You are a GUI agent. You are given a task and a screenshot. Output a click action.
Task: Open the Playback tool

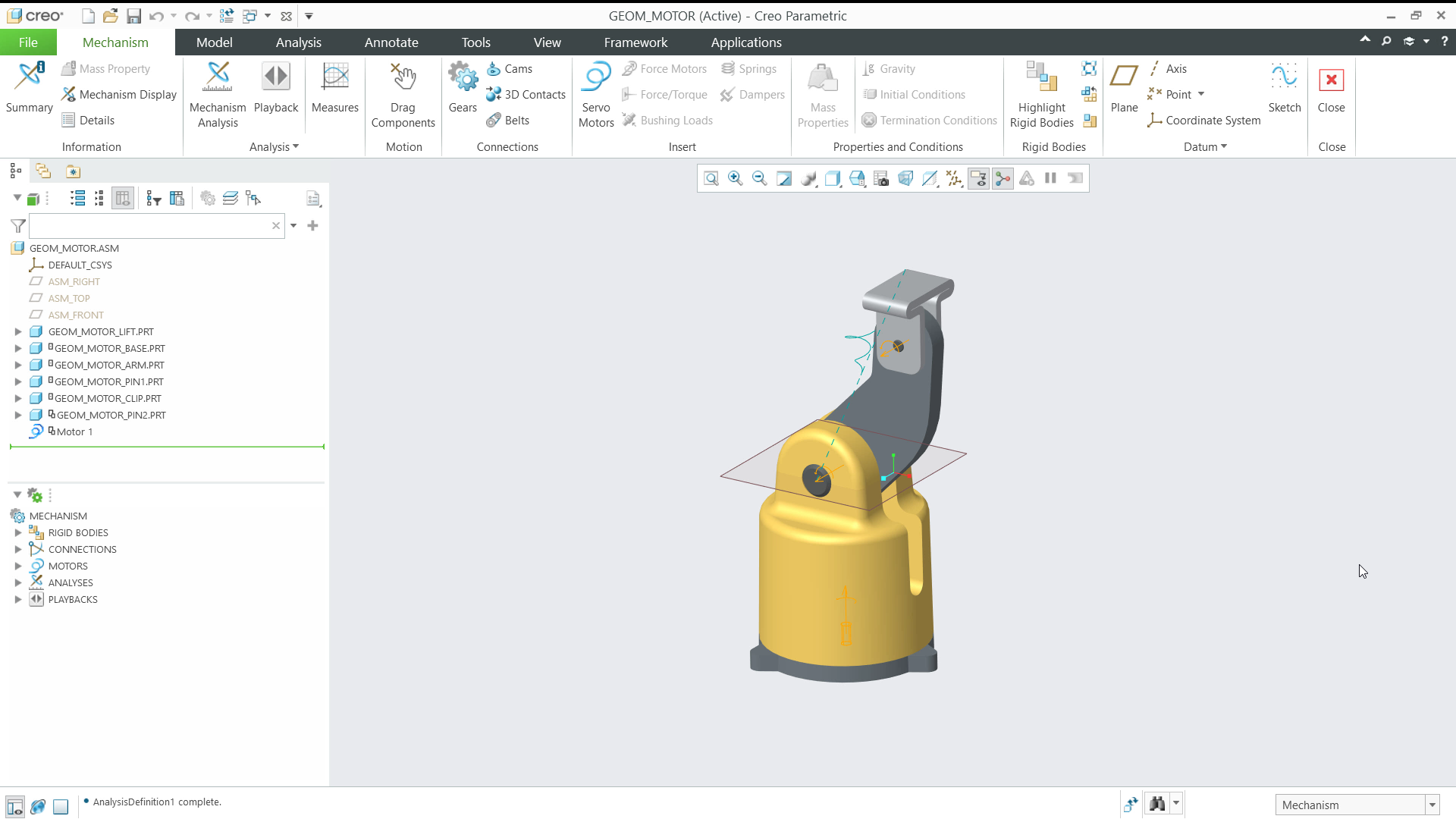point(276,87)
